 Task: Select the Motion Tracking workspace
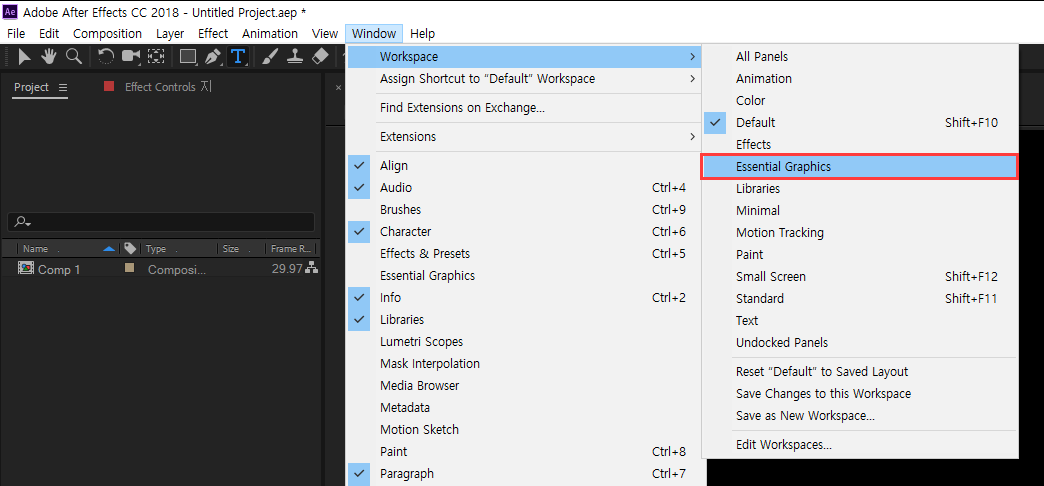(x=860, y=232)
